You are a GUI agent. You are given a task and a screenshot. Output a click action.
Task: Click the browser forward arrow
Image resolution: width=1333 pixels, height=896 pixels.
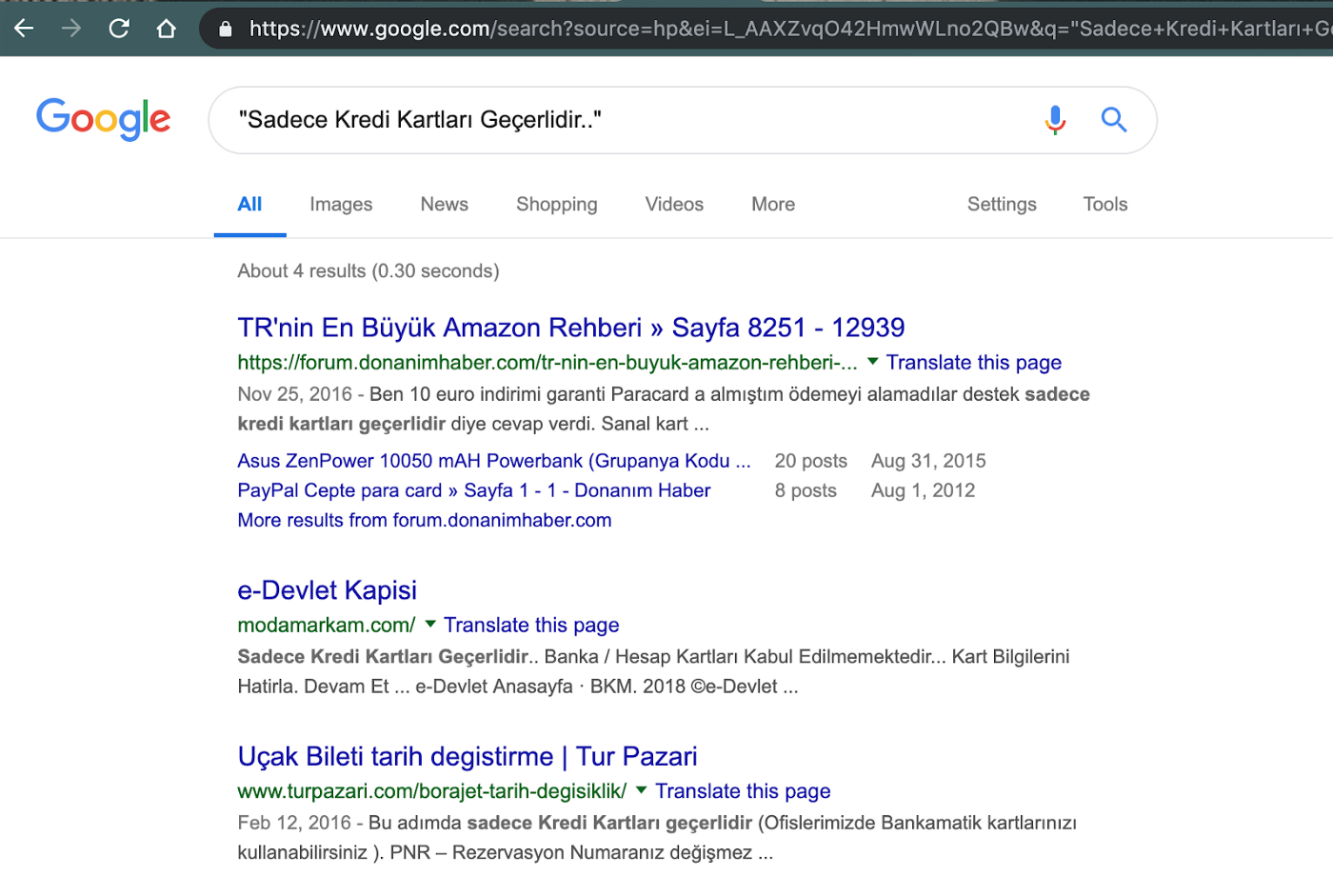tap(71, 29)
